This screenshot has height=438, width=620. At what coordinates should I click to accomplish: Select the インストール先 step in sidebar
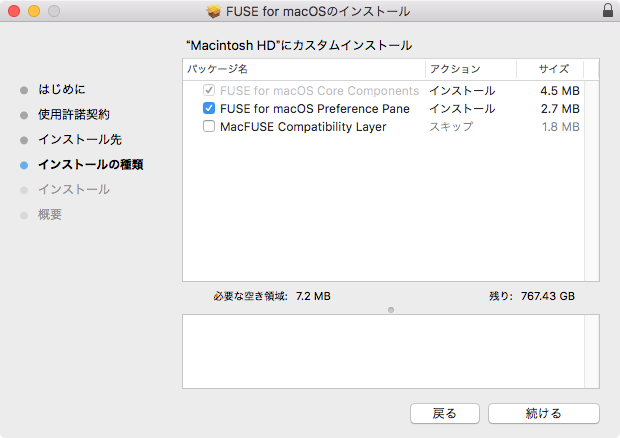pyautogui.click(x=80, y=140)
